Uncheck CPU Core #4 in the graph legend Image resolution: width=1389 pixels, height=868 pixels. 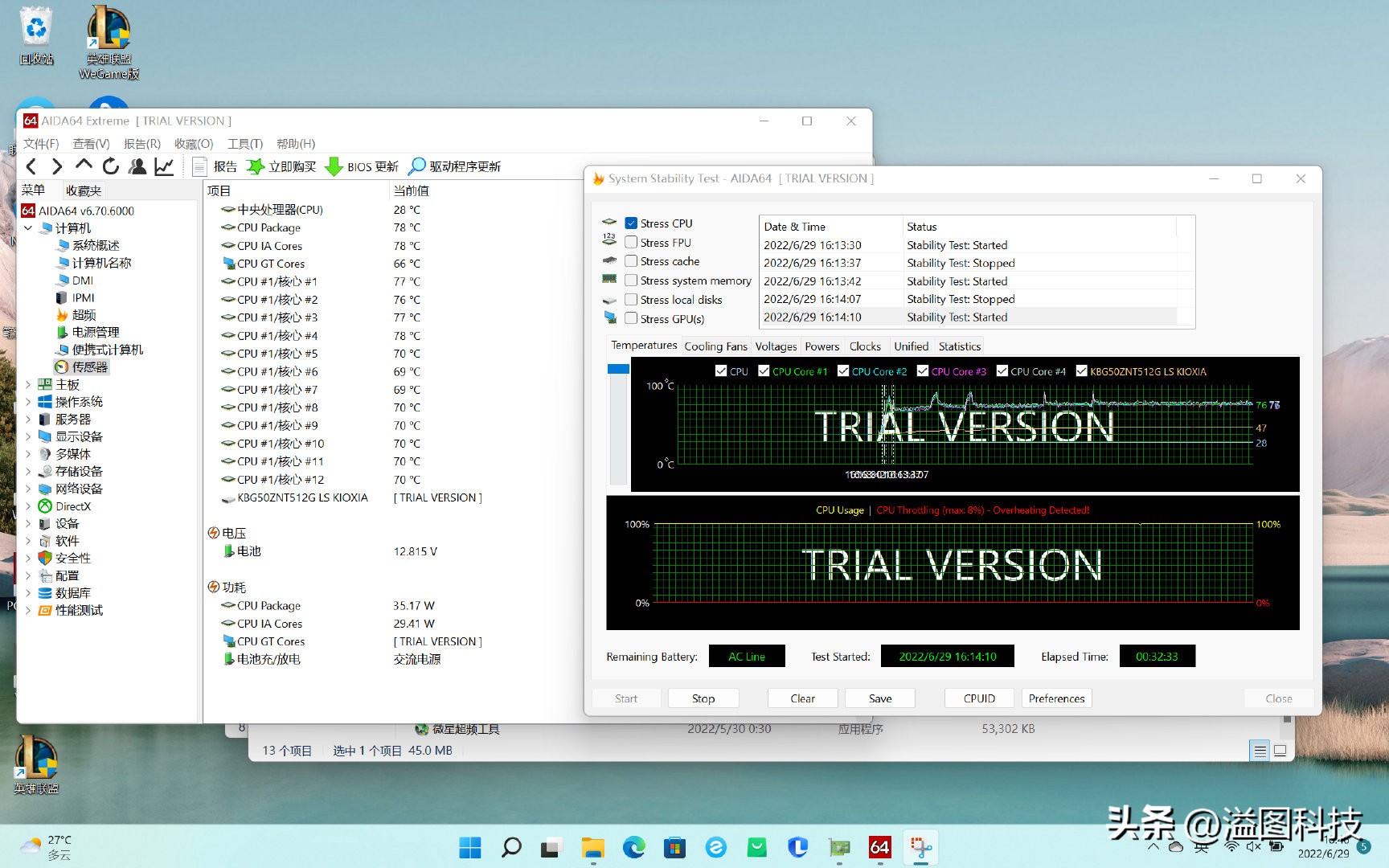click(1002, 371)
